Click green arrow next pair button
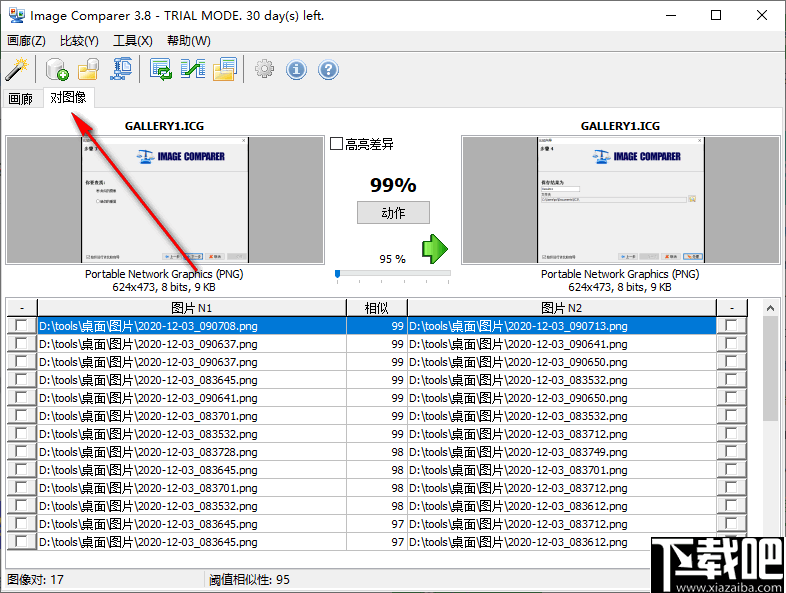The image size is (786, 593). click(435, 249)
